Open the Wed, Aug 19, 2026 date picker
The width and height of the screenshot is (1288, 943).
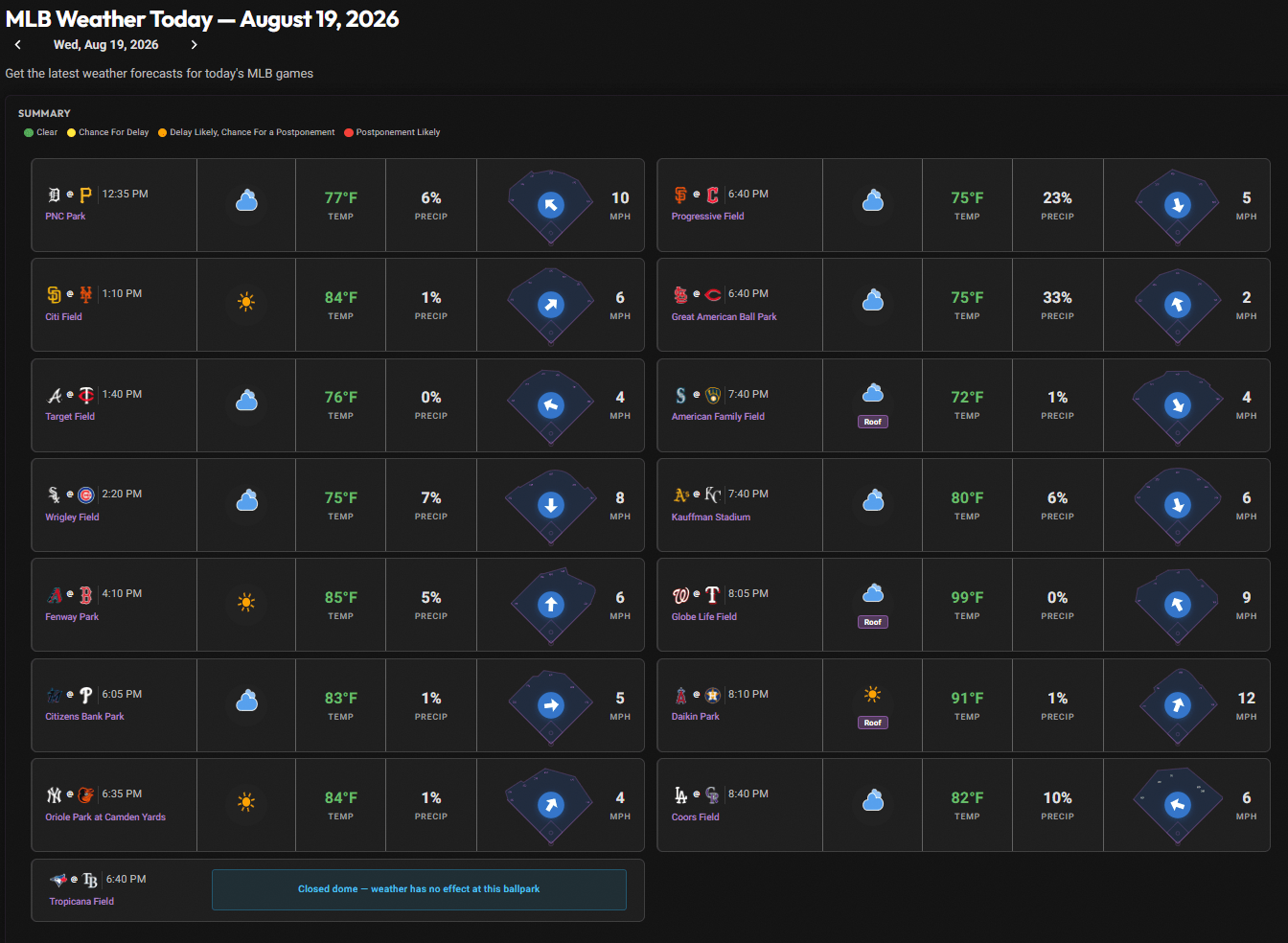click(x=106, y=45)
